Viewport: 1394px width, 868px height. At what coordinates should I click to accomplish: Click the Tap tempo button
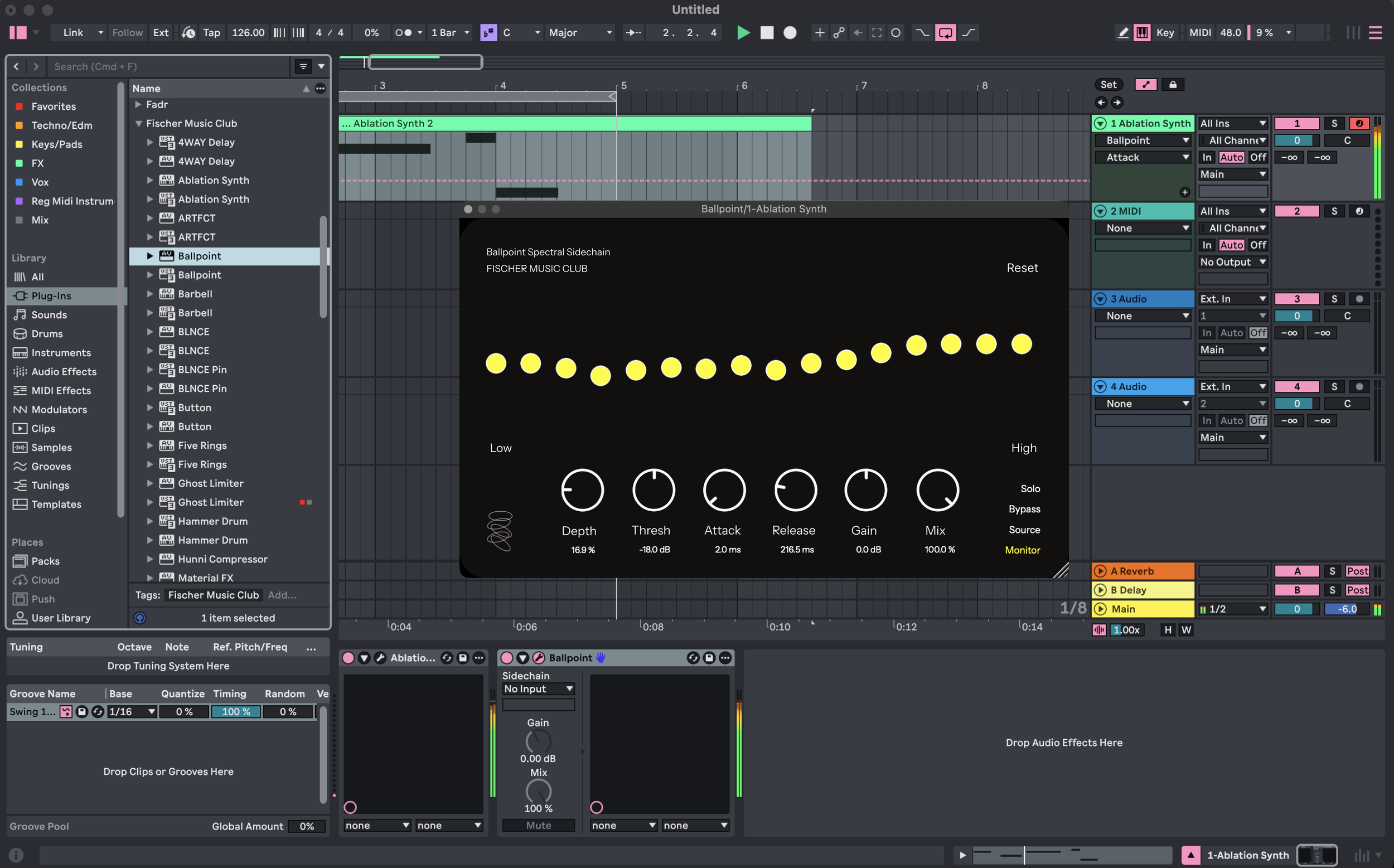[x=211, y=33]
